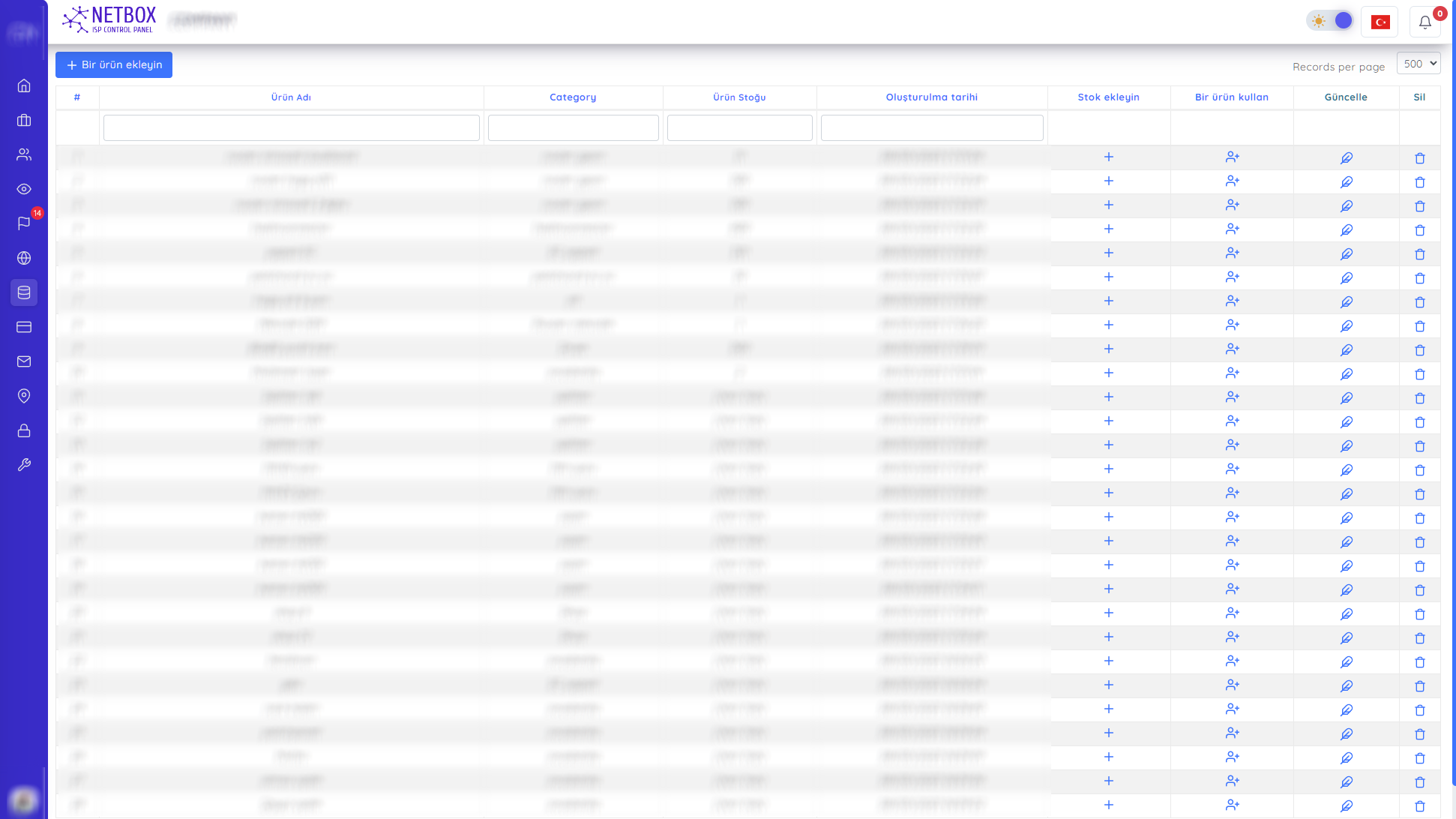Open flagged items icon with 14 badge
Screen dimensions: 1456x819
[x=24, y=223]
